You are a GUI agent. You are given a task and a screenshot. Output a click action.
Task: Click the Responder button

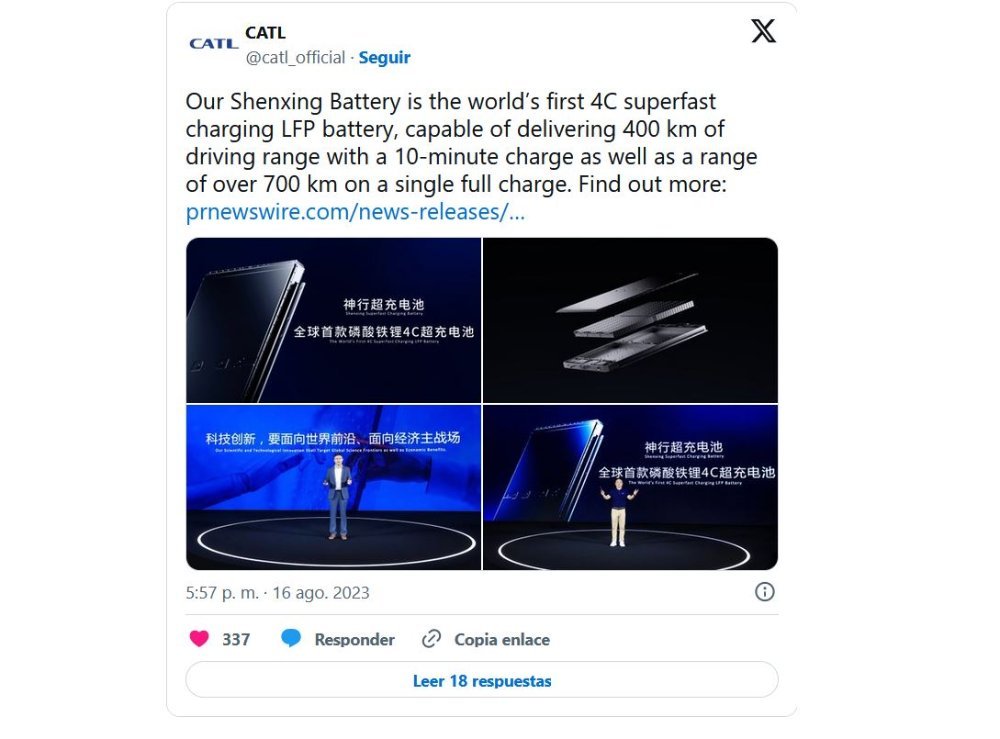pyautogui.click(x=354, y=640)
